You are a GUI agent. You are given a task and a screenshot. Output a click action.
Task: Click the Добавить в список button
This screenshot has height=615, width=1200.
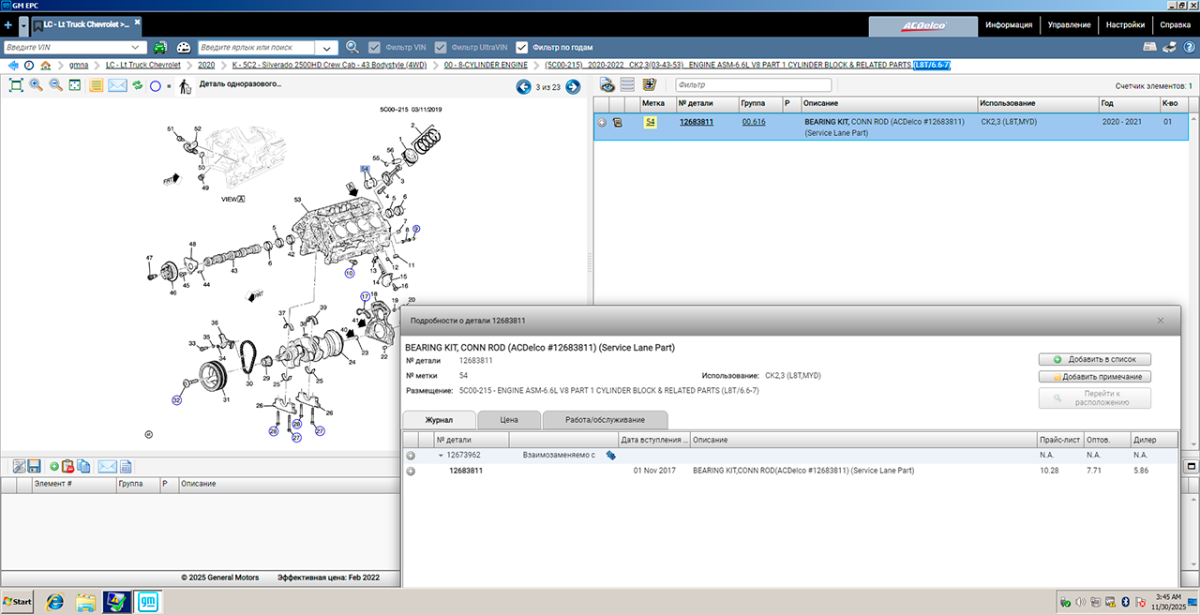1095,358
